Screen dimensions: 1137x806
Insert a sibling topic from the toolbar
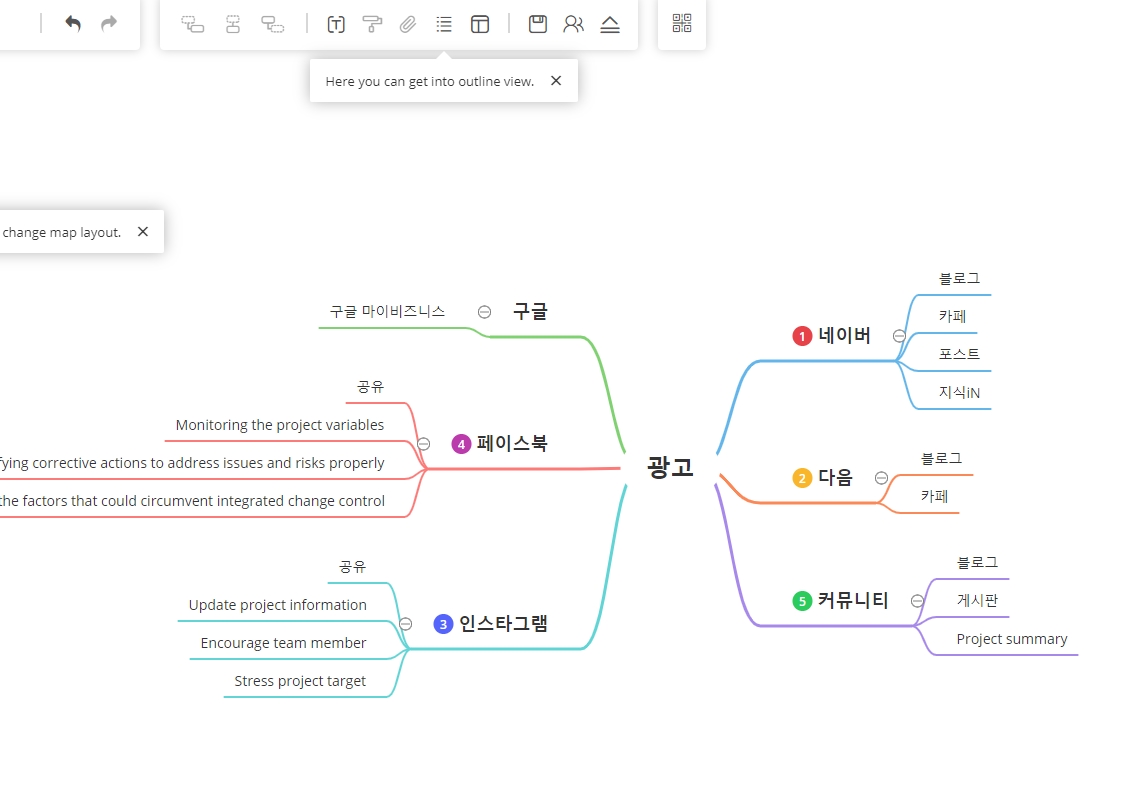(x=233, y=25)
